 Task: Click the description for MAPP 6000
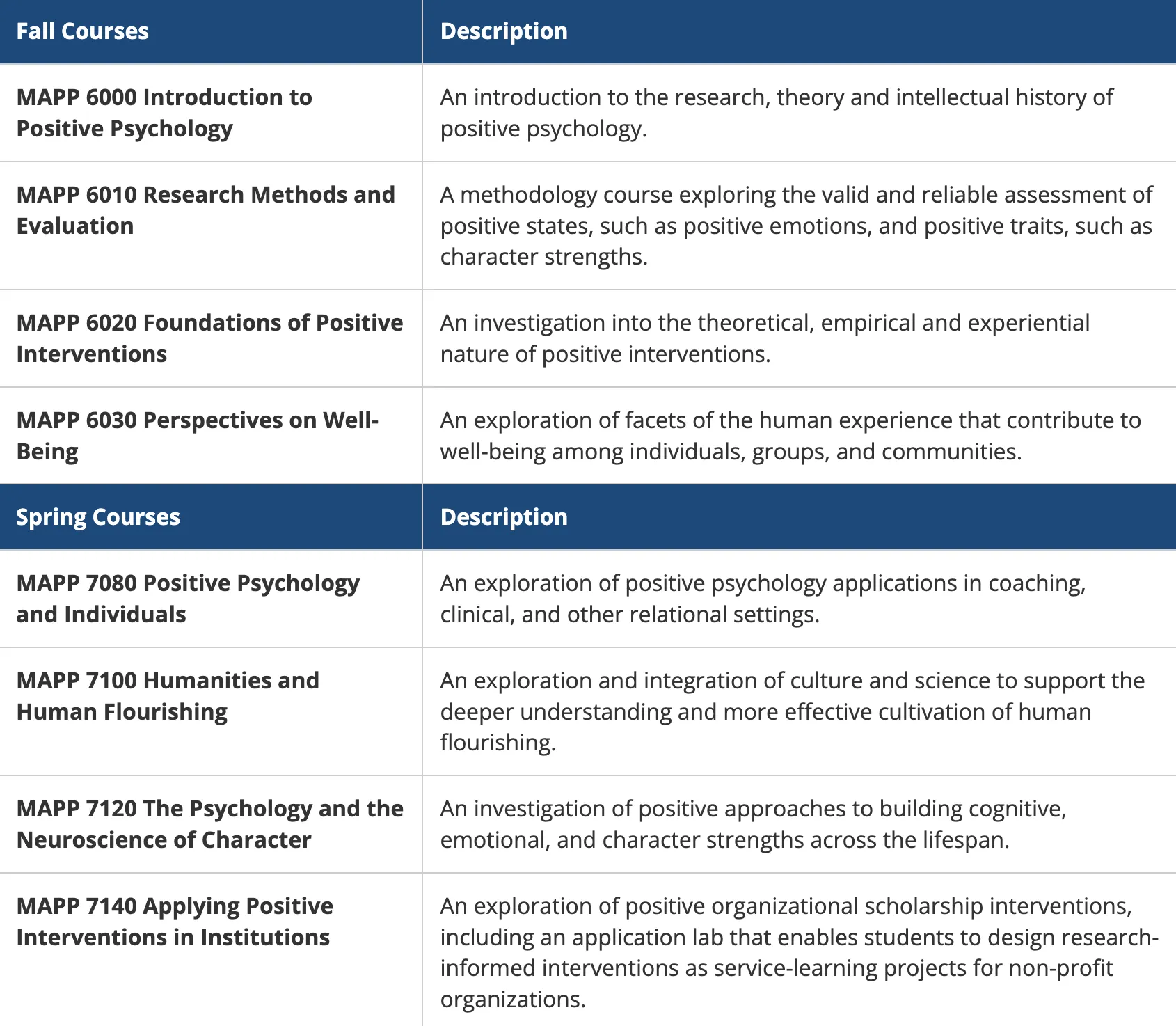776,113
